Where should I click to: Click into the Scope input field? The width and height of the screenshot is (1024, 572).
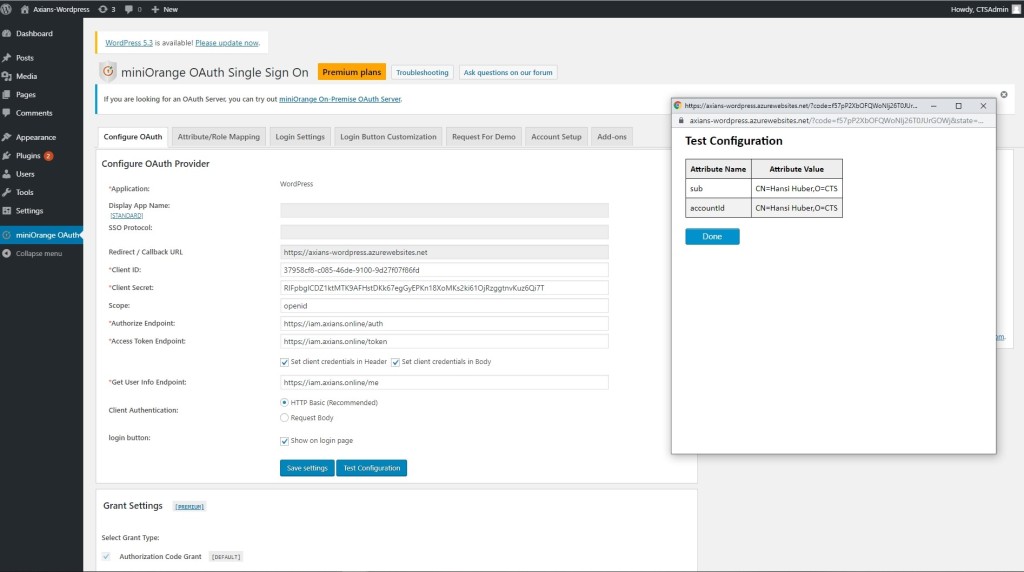[445, 306]
